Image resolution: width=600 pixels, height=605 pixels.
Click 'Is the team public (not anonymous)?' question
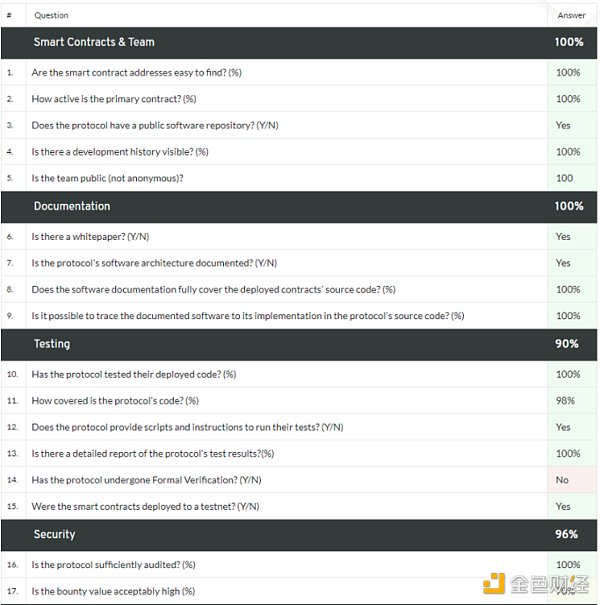pyautogui.click(x=108, y=178)
